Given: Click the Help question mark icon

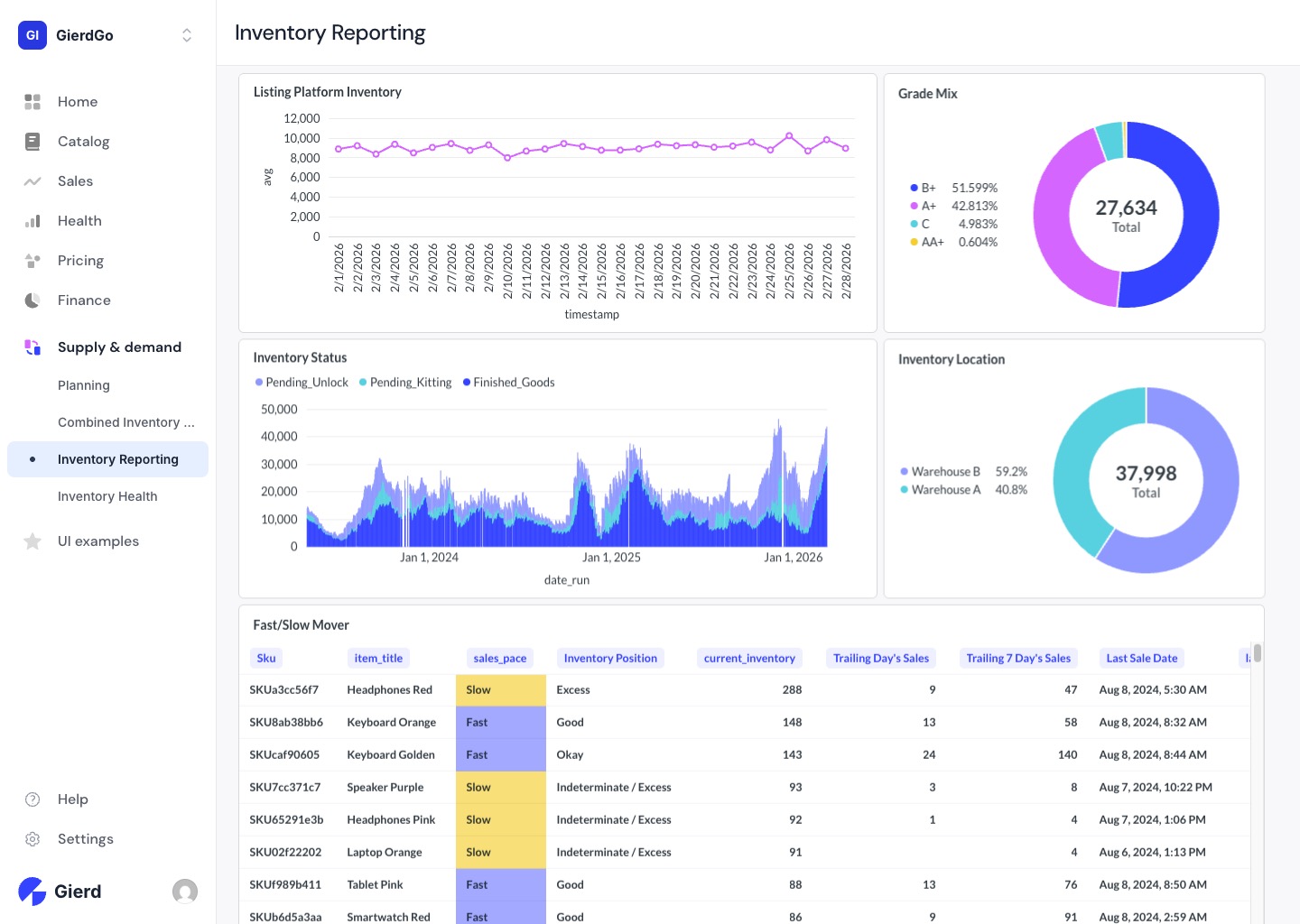Looking at the screenshot, I should click(32, 799).
